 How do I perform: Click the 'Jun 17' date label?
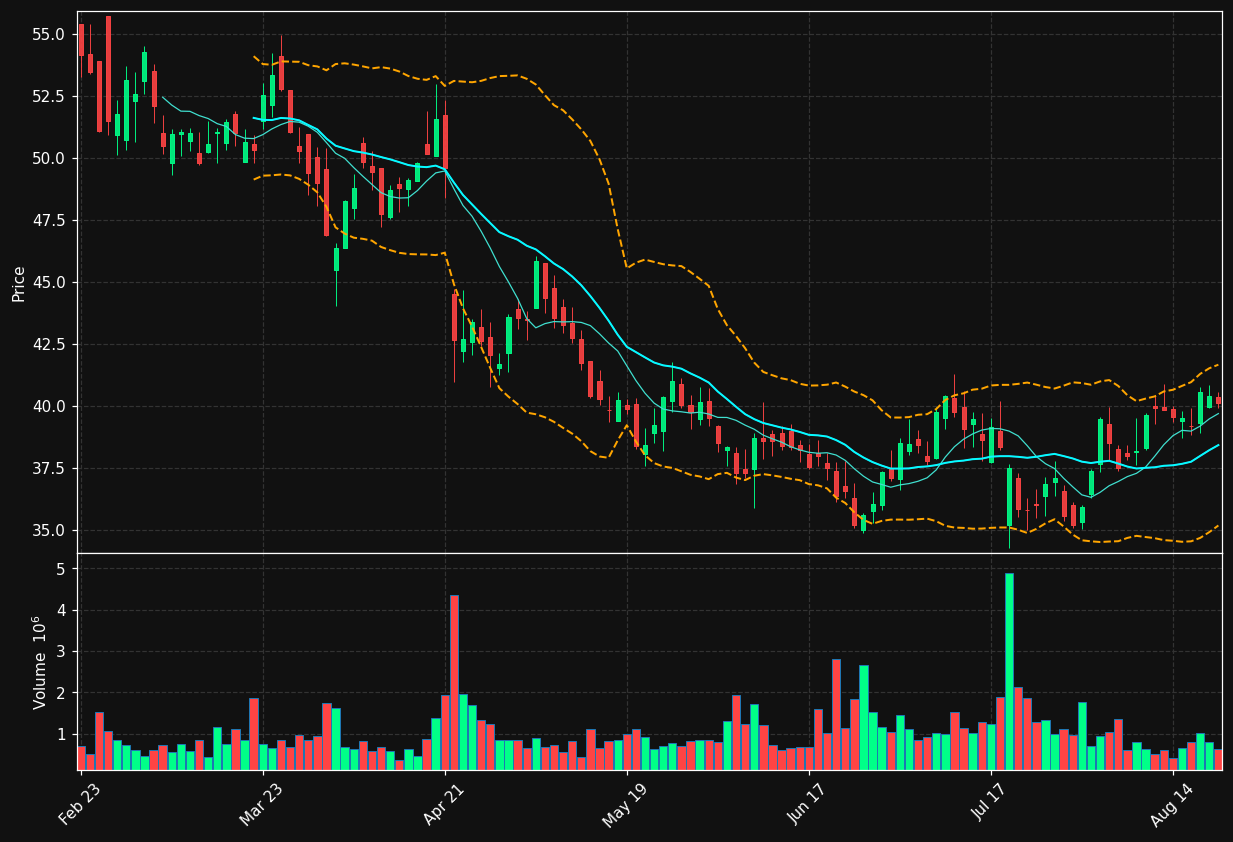(x=808, y=805)
